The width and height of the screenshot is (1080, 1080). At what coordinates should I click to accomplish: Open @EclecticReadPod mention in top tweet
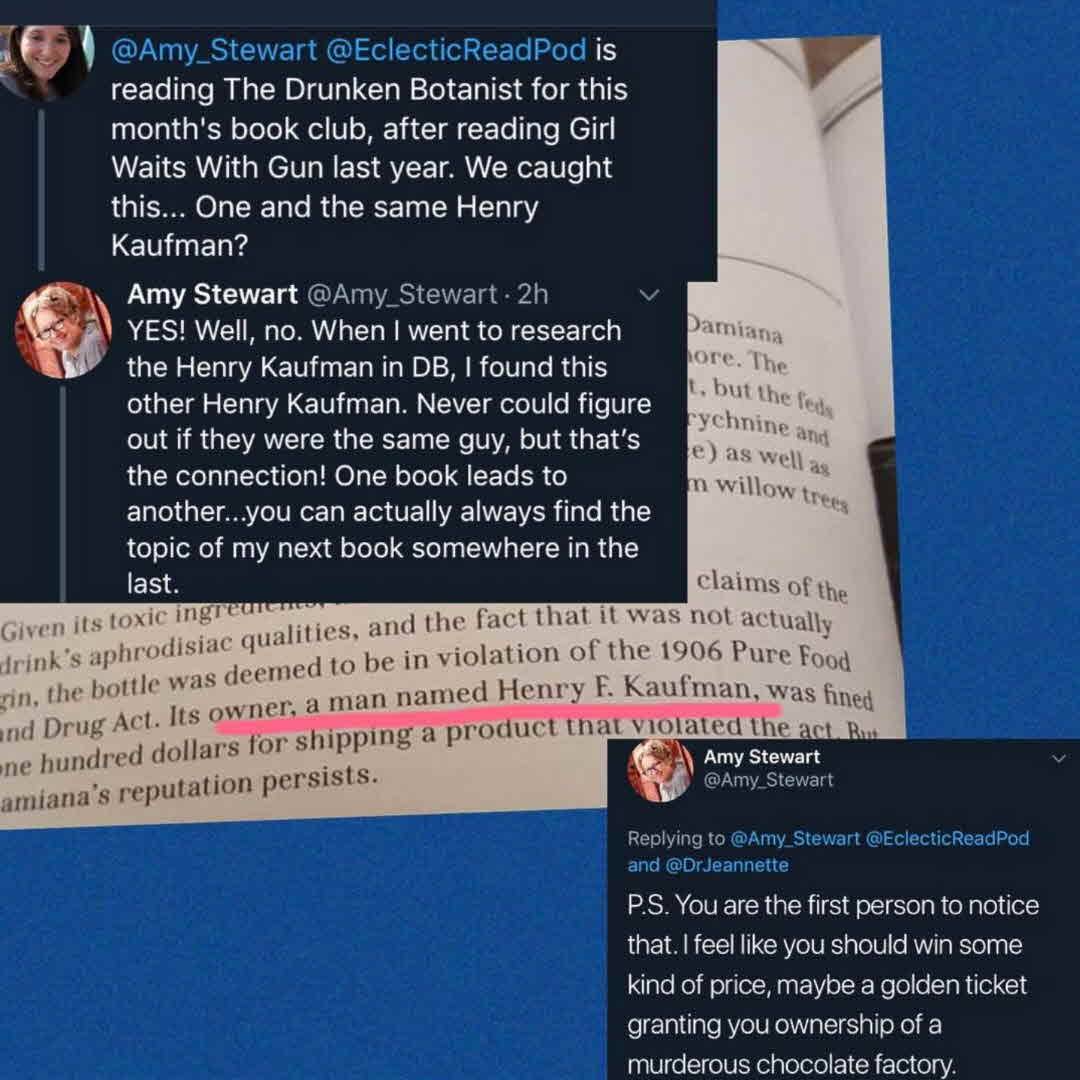(455, 50)
